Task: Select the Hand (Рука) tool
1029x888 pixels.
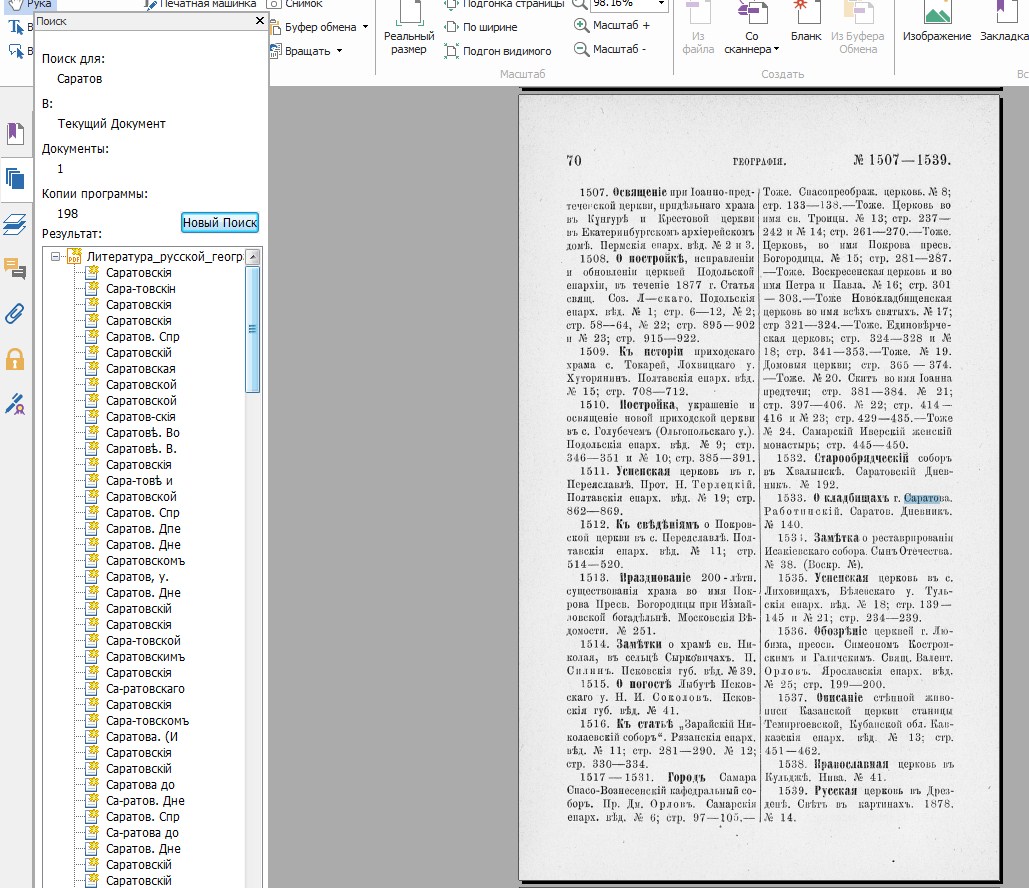Action: [30, 4]
